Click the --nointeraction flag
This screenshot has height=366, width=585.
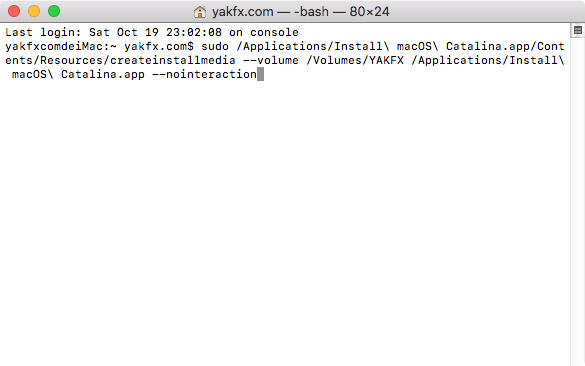pos(204,74)
